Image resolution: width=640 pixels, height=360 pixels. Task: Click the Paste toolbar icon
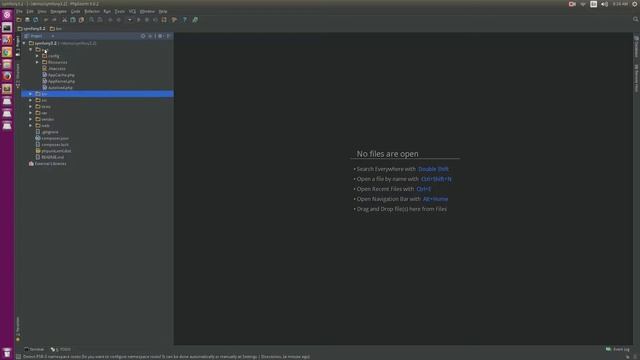(x=81, y=20)
